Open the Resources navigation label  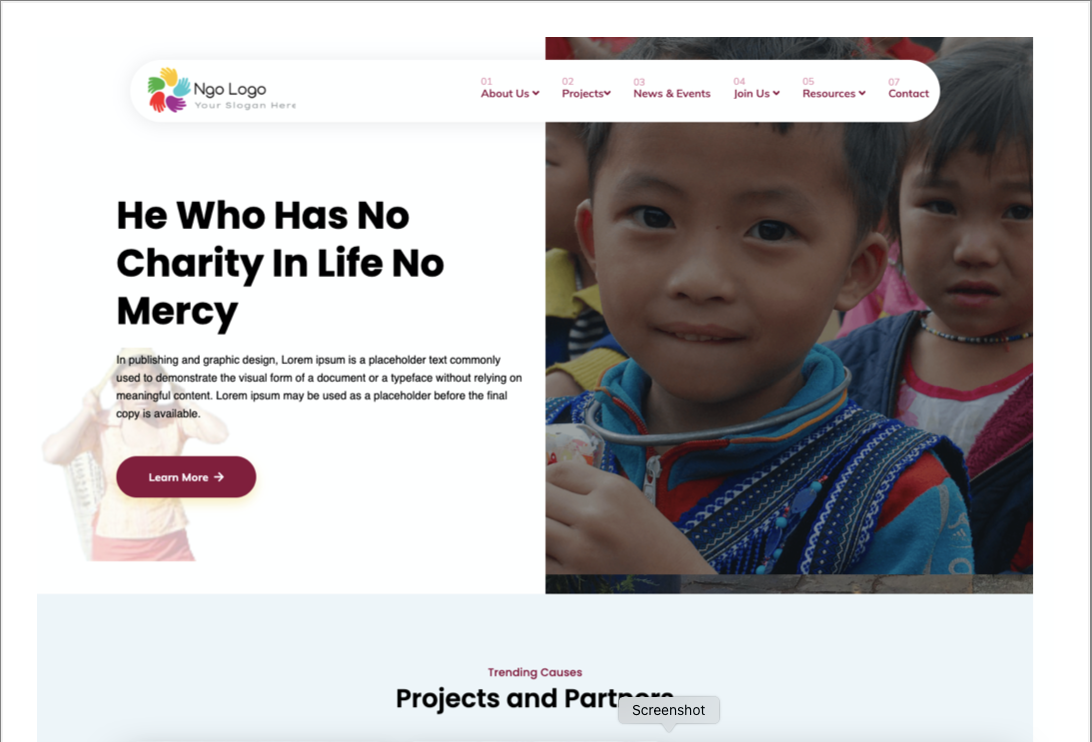pyautogui.click(x=829, y=93)
